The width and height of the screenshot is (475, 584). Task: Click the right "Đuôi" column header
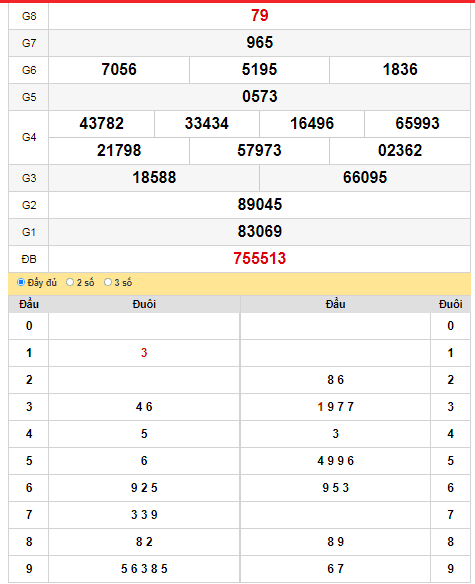point(450,304)
